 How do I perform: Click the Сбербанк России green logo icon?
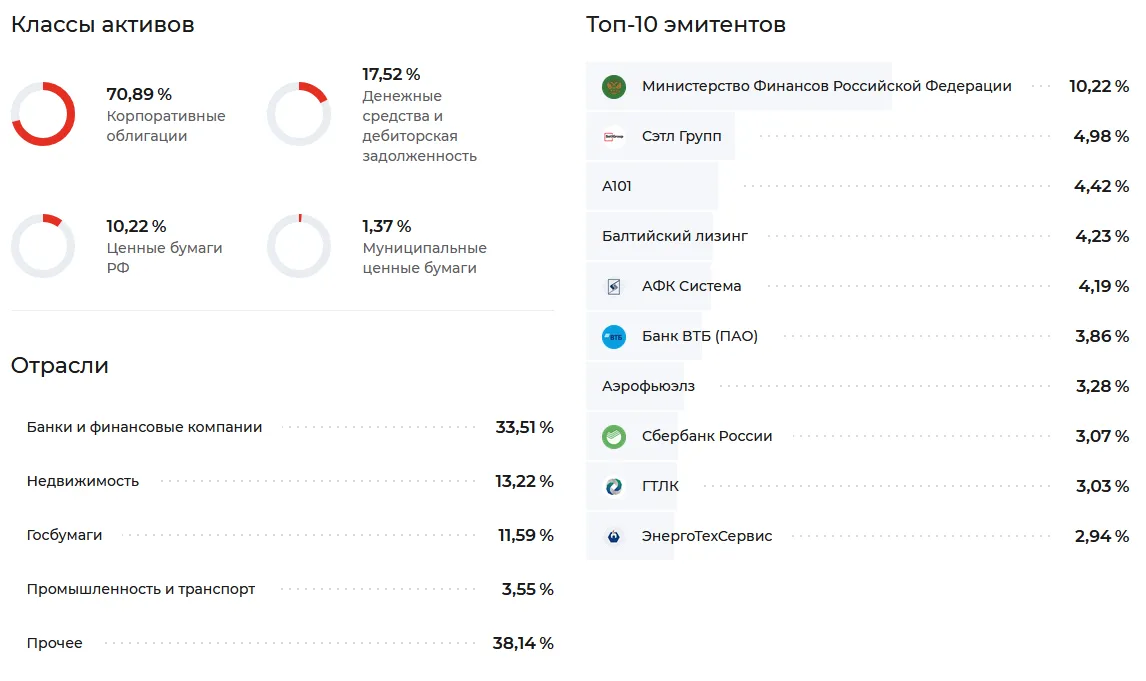(614, 437)
